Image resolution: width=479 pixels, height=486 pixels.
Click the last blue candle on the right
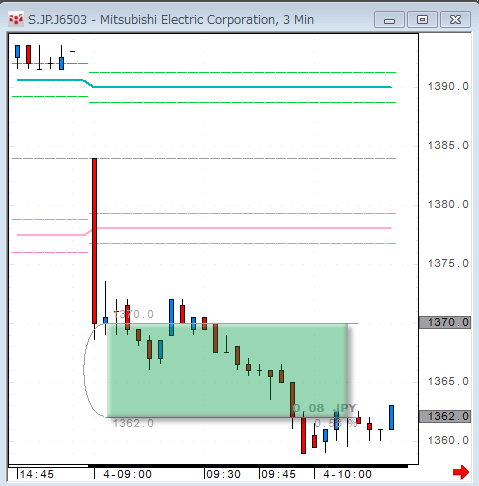[x=392, y=417]
